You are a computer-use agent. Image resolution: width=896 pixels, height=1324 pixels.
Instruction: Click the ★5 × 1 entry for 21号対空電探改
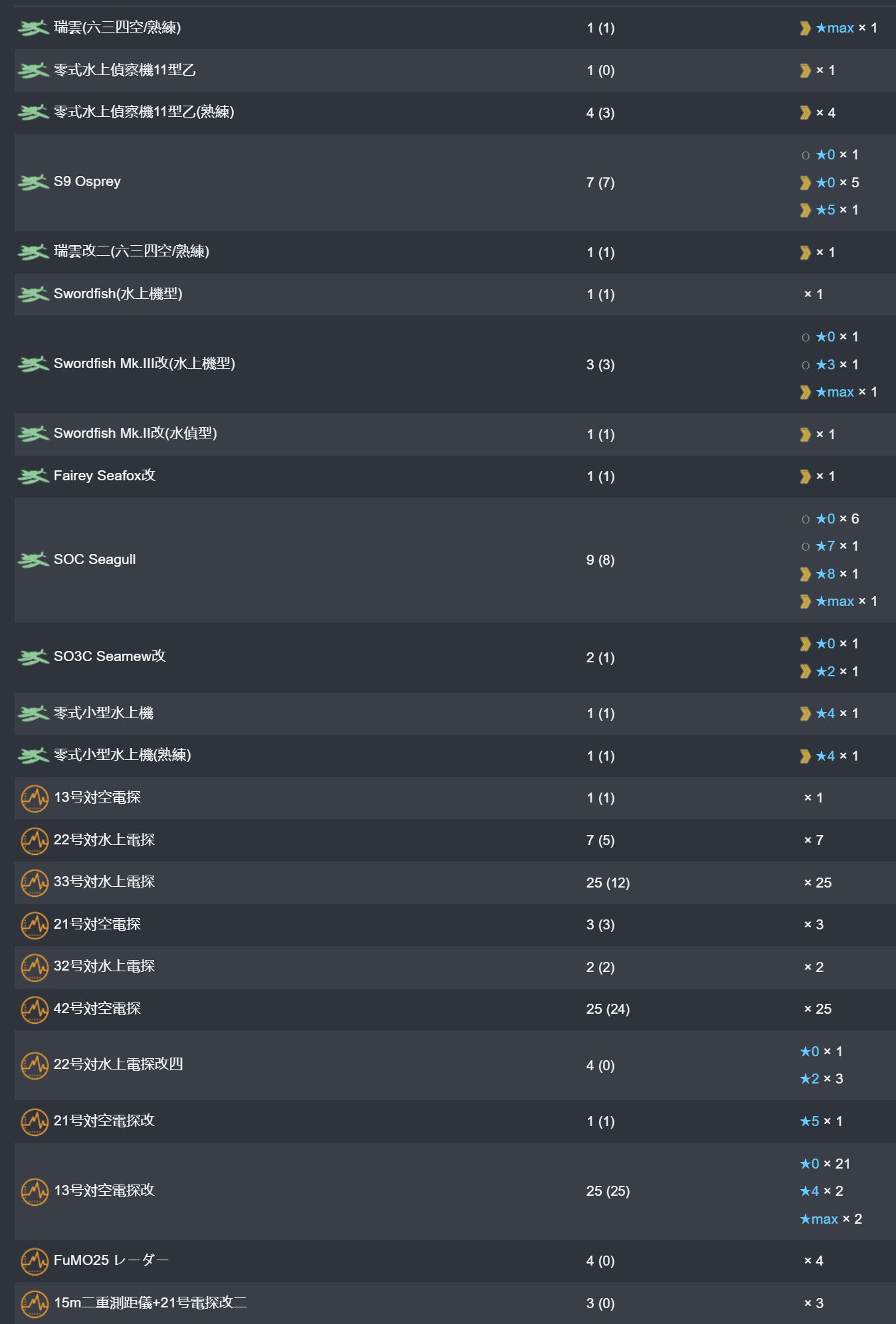822,1121
